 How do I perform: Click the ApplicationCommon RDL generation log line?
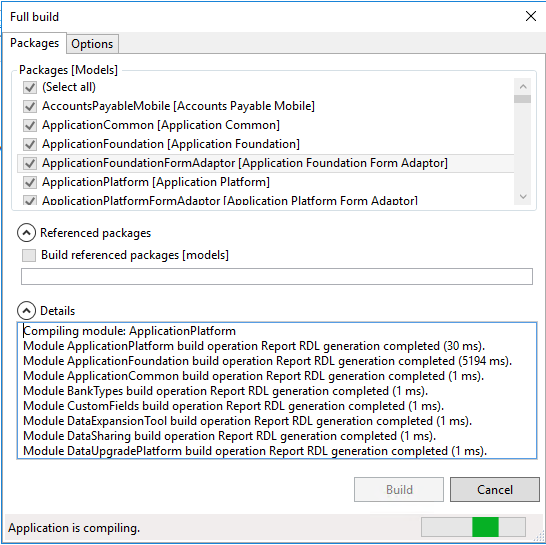click(x=254, y=376)
